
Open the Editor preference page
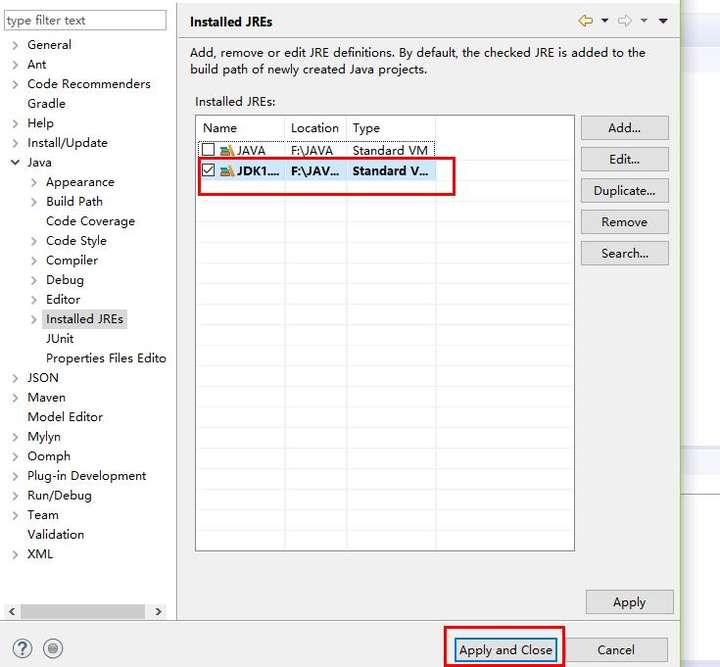(63, 300)
